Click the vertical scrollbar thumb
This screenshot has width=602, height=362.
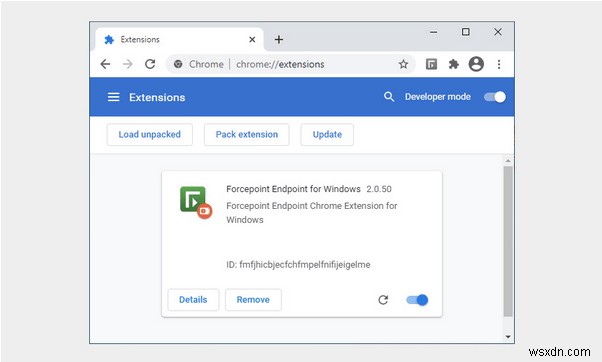pos(508,241)
